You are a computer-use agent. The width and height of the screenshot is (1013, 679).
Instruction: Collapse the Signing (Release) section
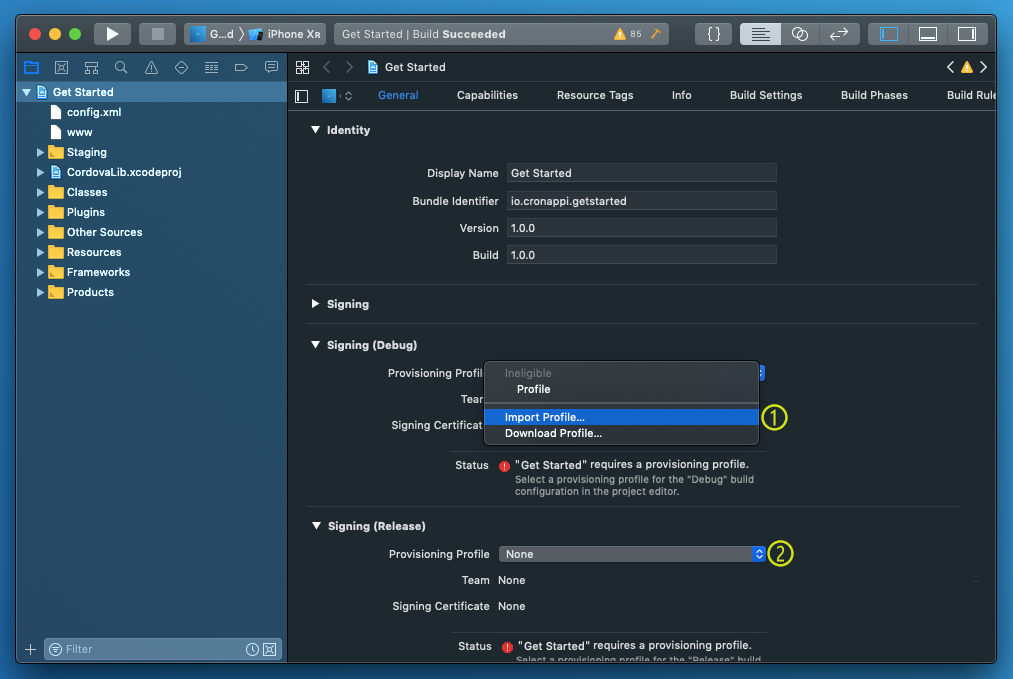tap(316, 526)
